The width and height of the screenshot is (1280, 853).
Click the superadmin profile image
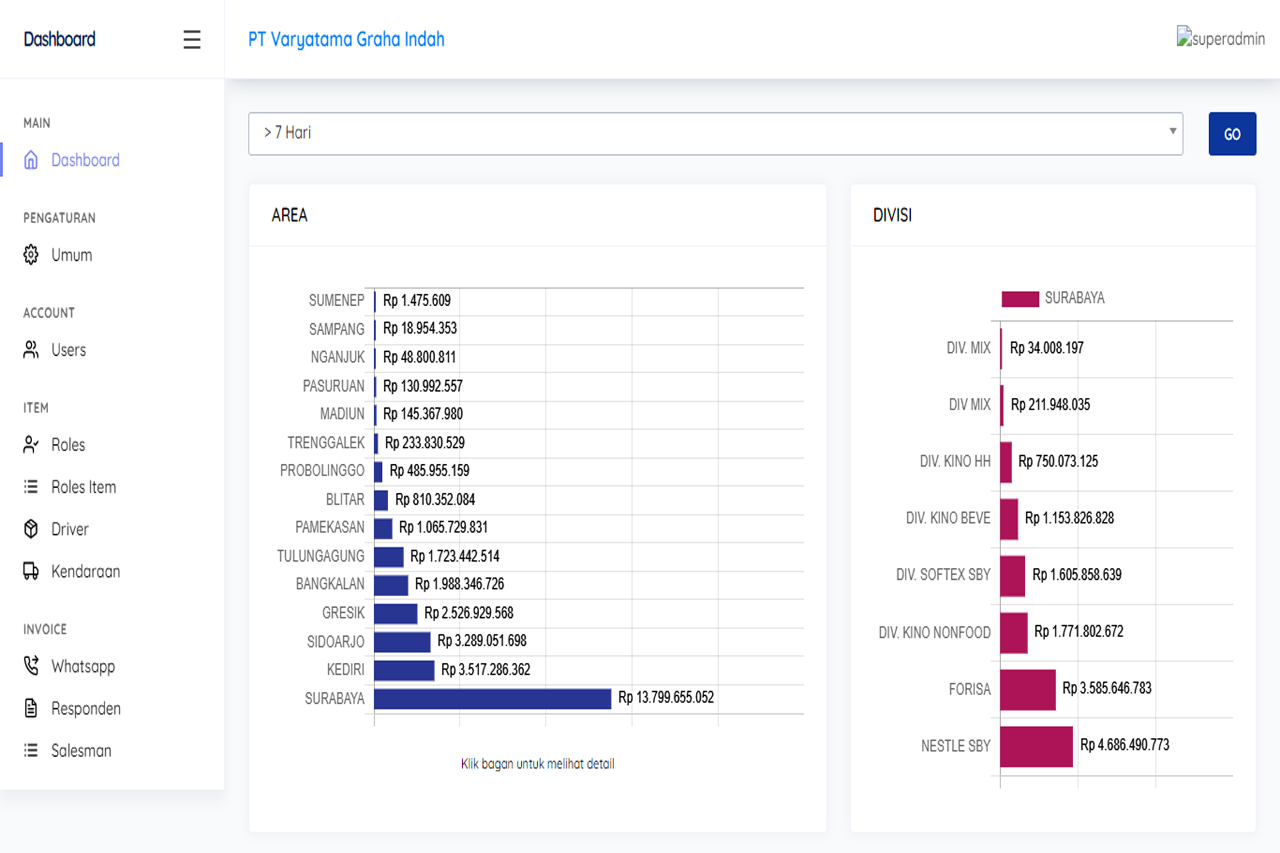click(x=1220, y=40)
